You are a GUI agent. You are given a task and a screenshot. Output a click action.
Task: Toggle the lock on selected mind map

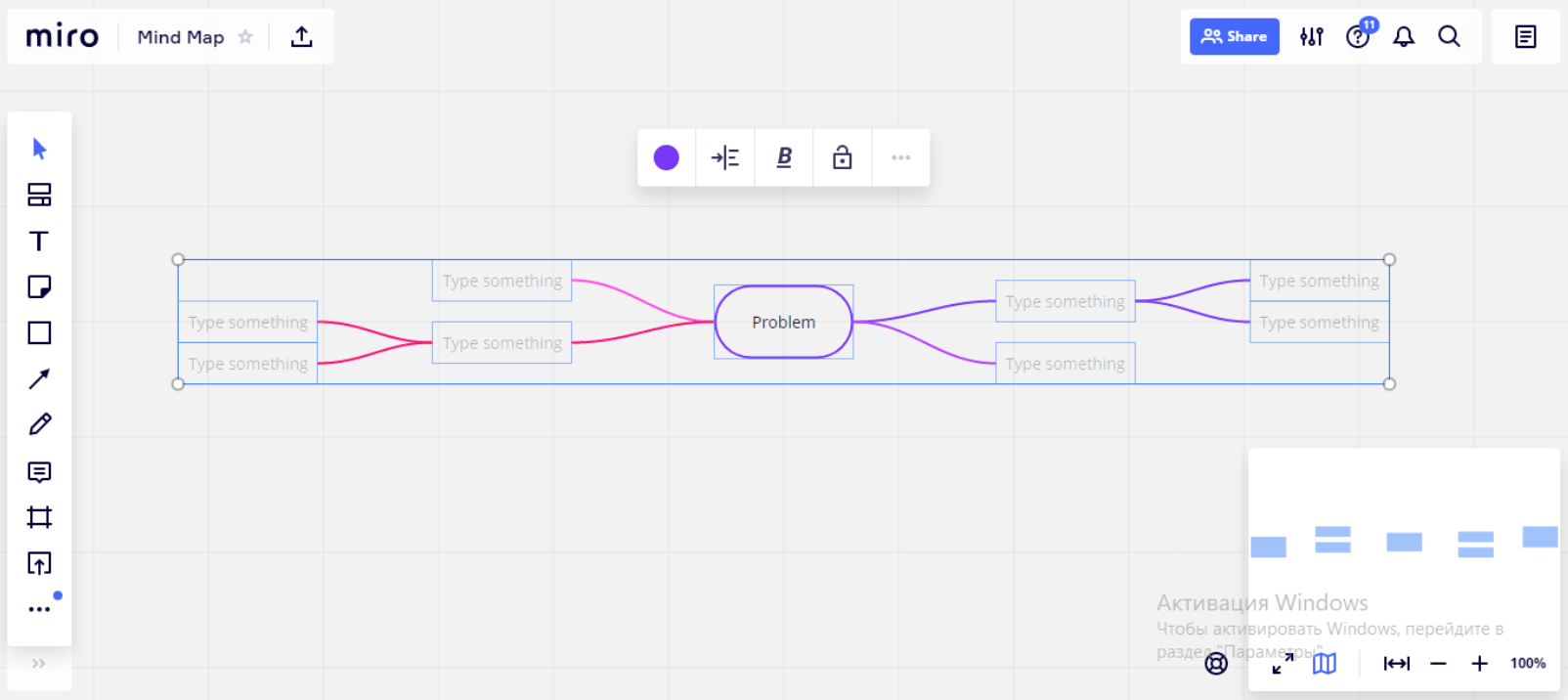(842, 157)
